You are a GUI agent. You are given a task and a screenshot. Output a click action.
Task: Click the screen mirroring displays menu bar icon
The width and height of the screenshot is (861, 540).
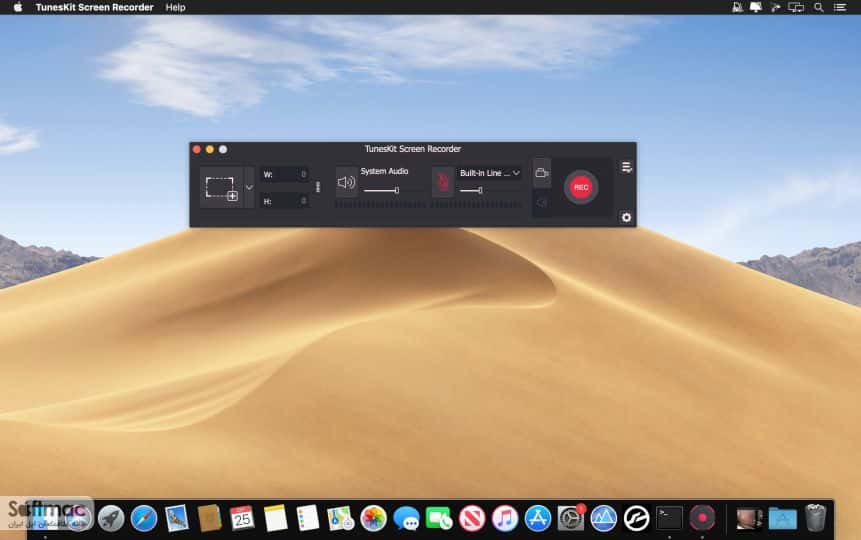796,7
